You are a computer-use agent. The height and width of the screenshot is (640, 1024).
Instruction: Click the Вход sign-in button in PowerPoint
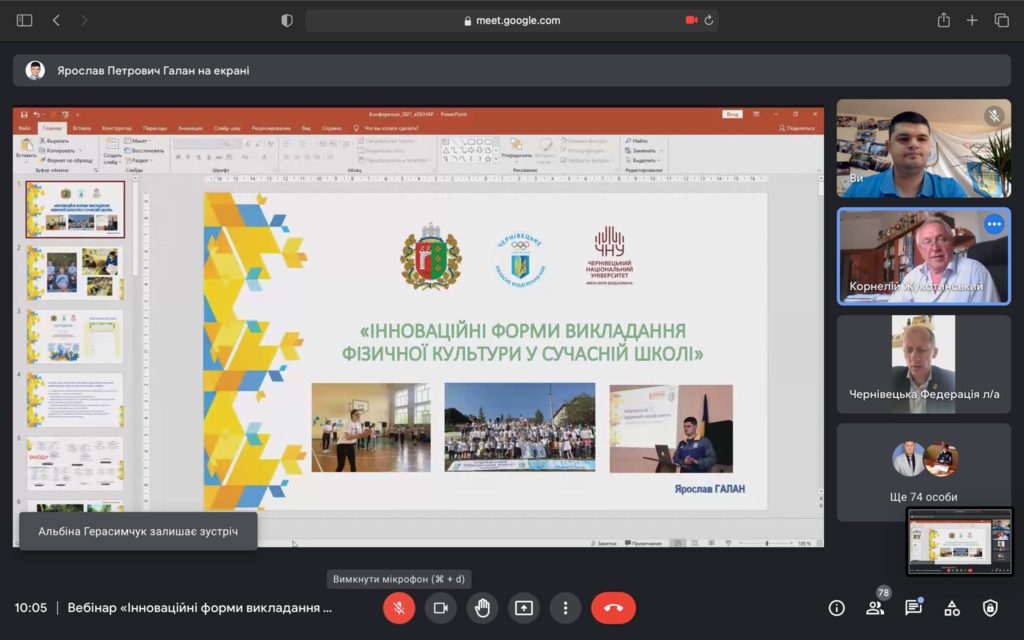tap(732, 114)
